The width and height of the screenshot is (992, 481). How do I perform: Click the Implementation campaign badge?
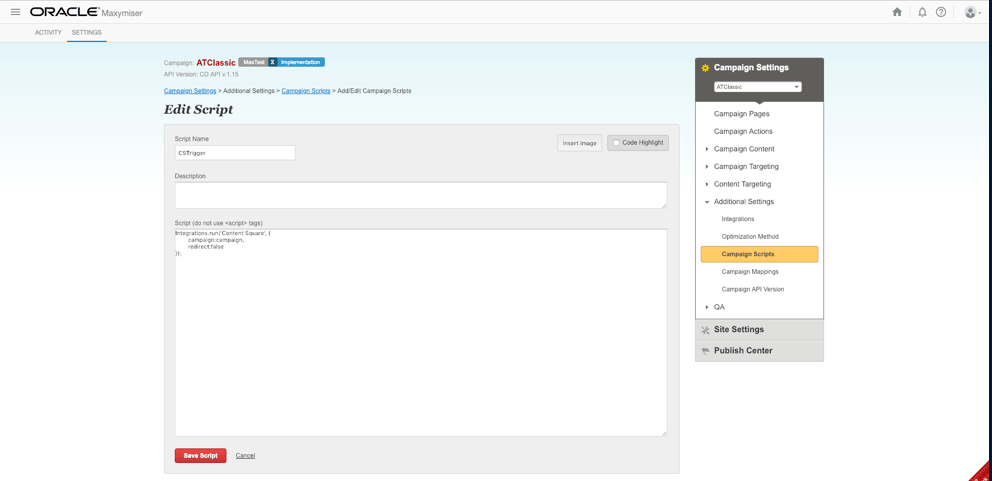(x=301, y=62)
